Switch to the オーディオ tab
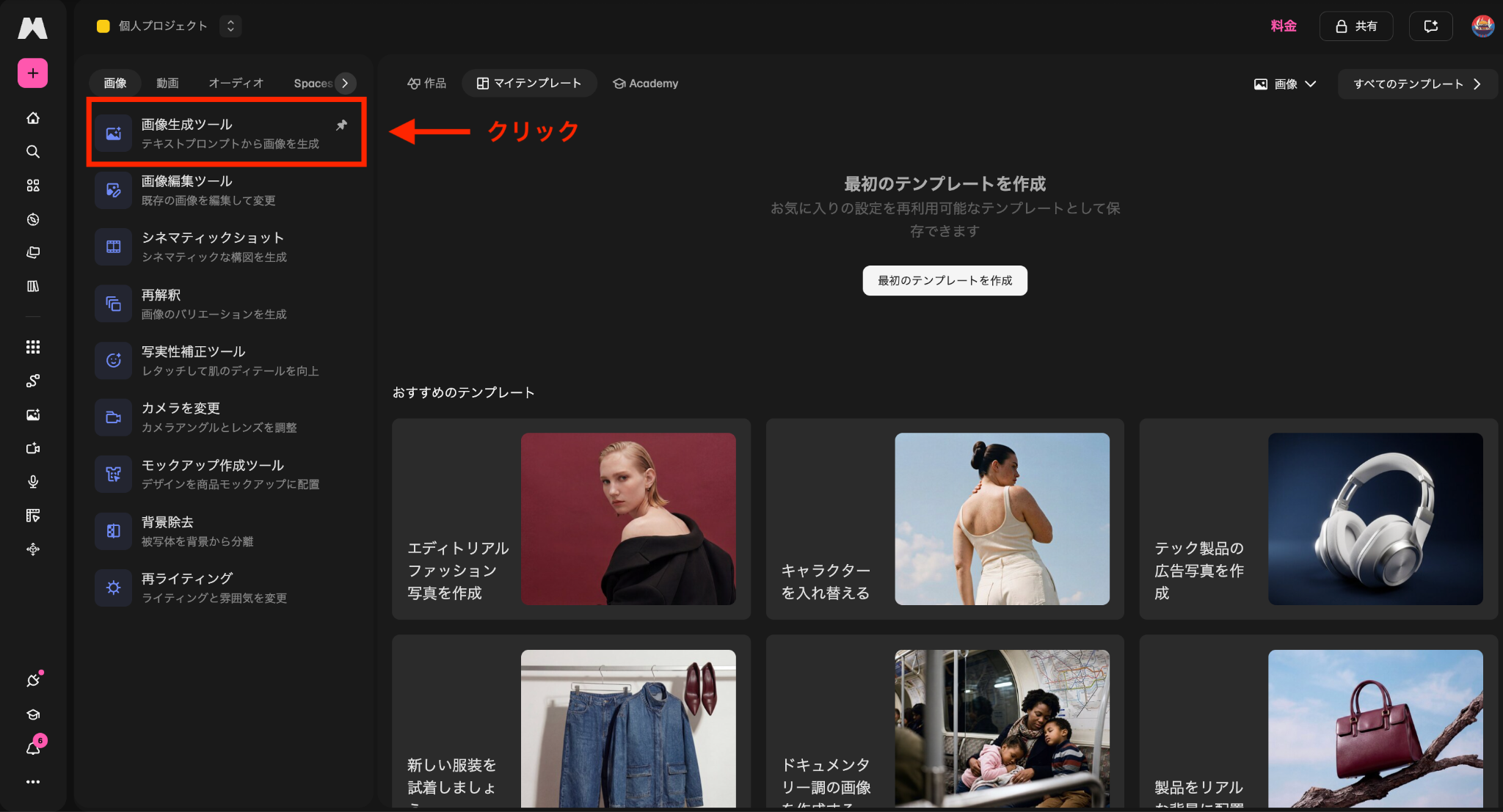The image size is (1503, 812). (x=236, y=84)
